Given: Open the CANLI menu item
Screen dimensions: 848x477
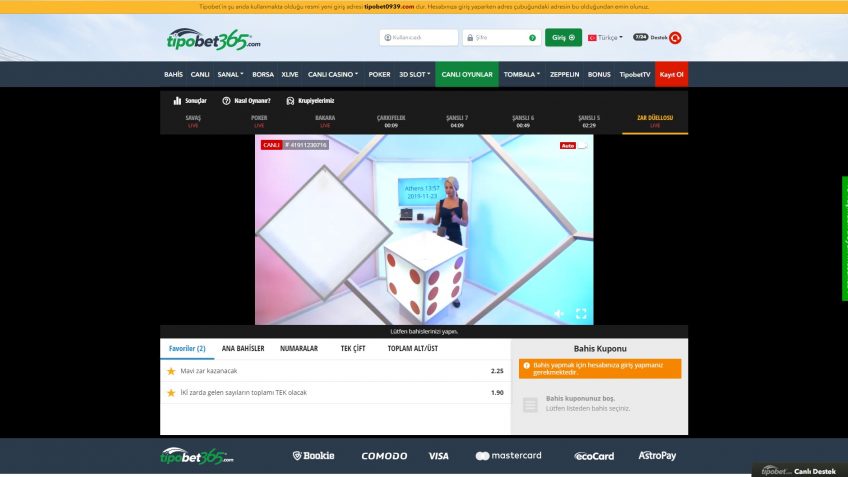Looking at the screenshot, I should [x=200, y=75].
